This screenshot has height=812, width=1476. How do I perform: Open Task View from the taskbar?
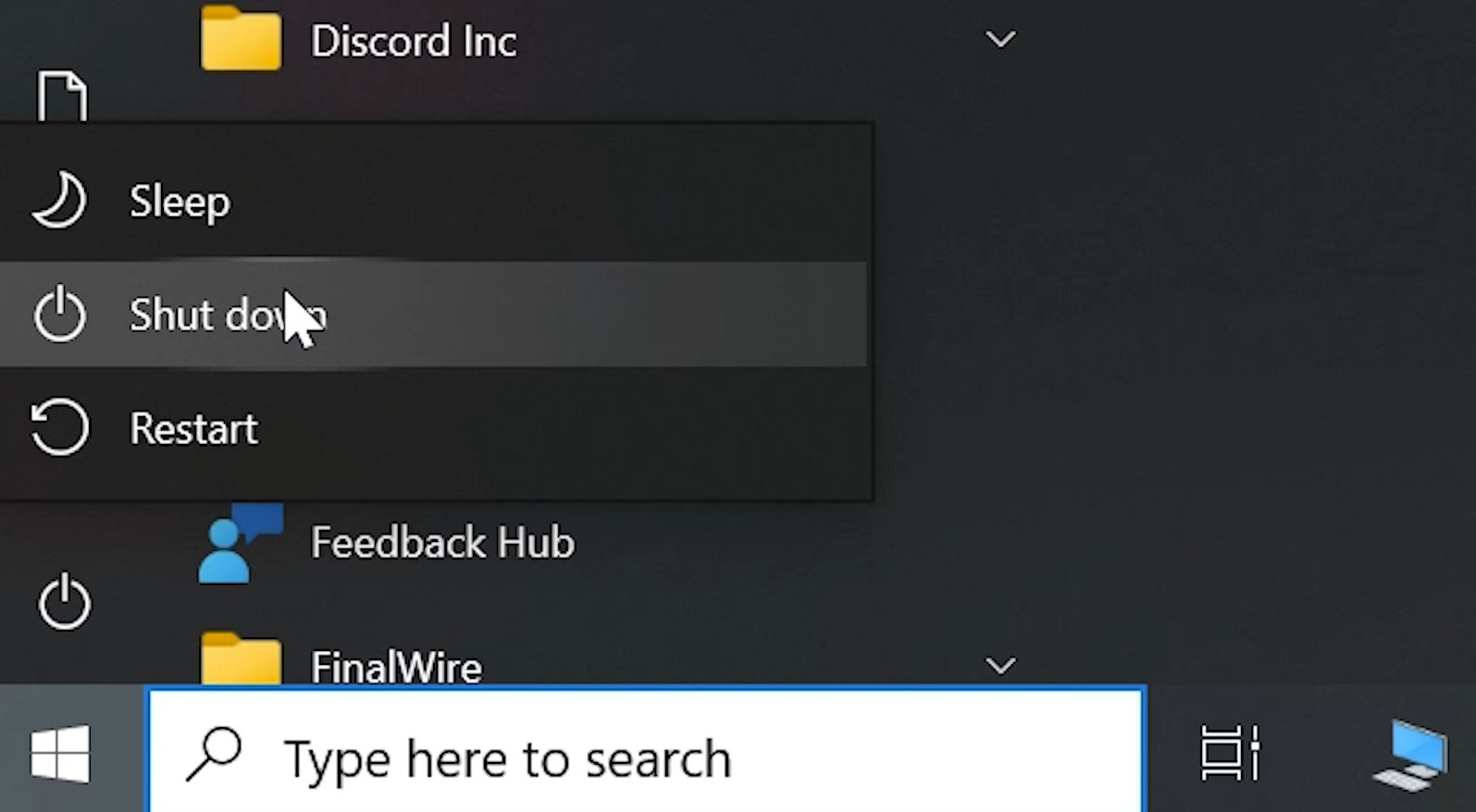tap(1230, 753)
